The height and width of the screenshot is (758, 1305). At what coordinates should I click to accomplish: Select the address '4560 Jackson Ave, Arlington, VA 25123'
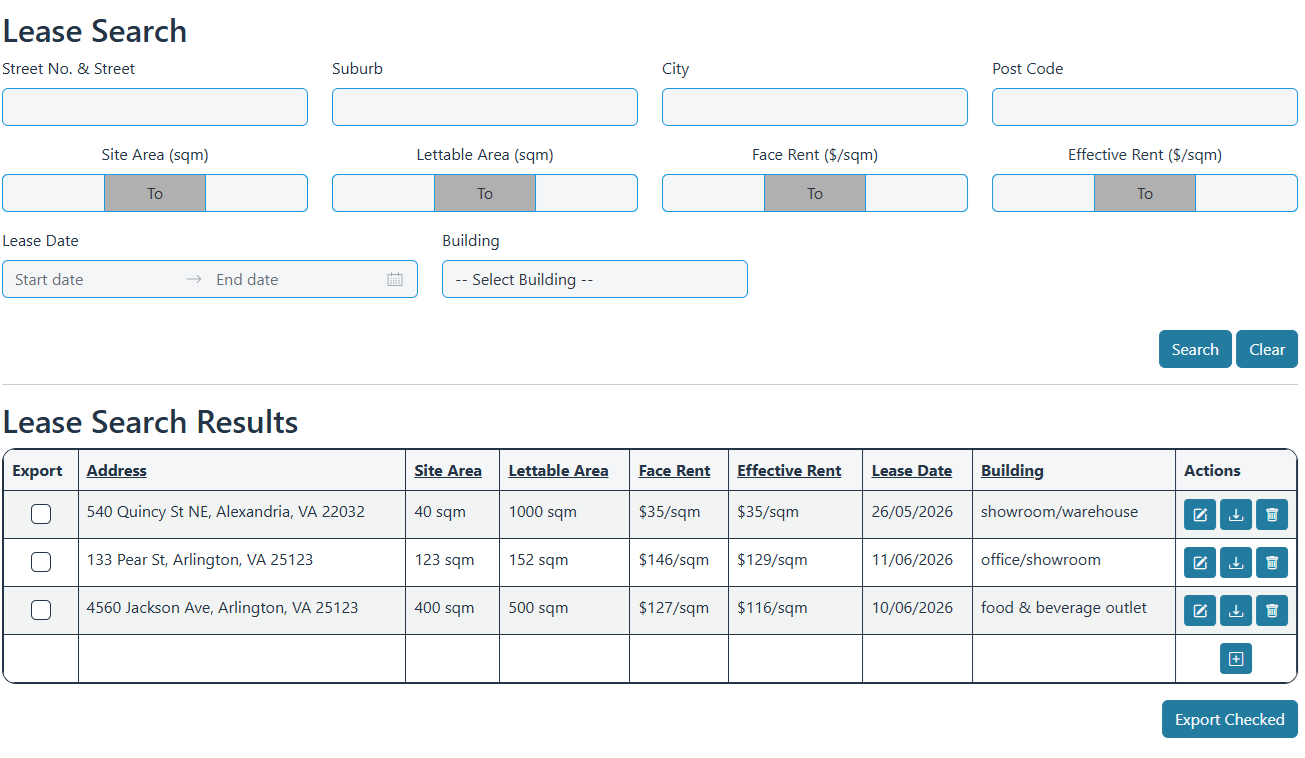222,608
